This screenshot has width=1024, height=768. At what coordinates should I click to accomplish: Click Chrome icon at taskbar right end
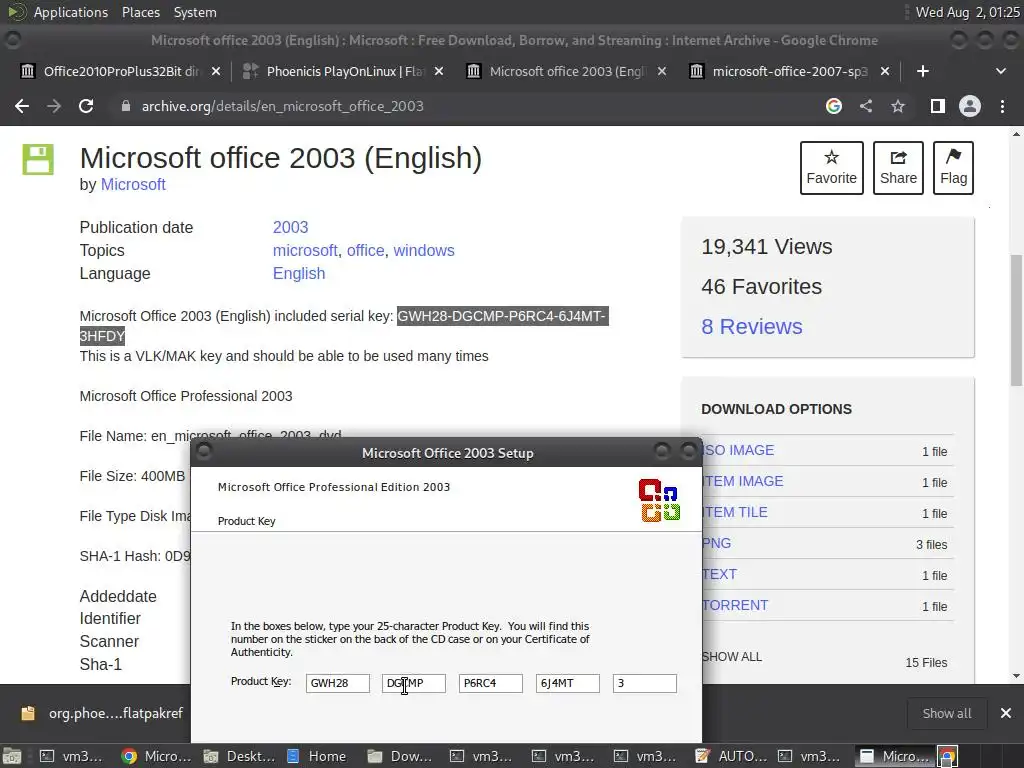tap(948, 756)
